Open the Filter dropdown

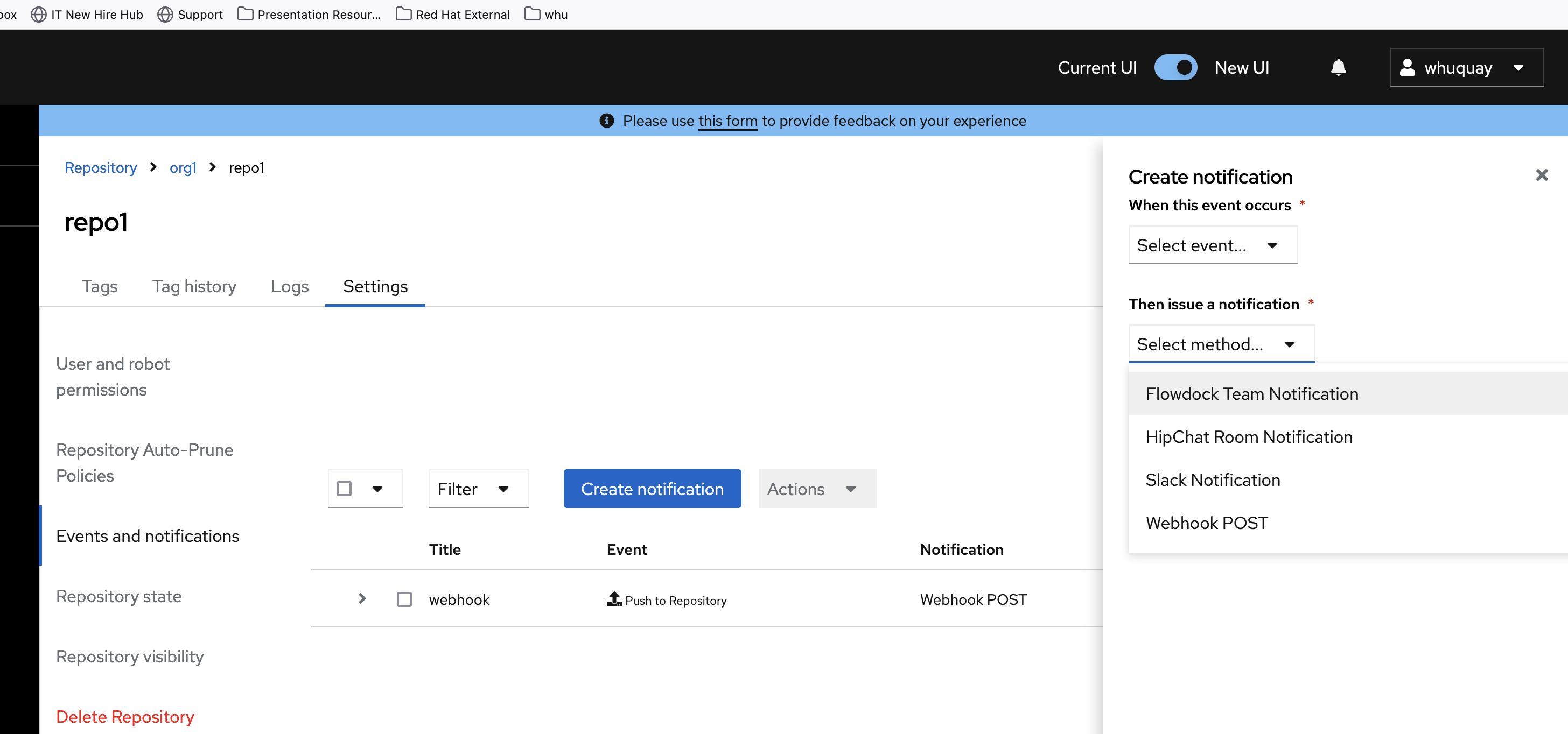(479, 488)
